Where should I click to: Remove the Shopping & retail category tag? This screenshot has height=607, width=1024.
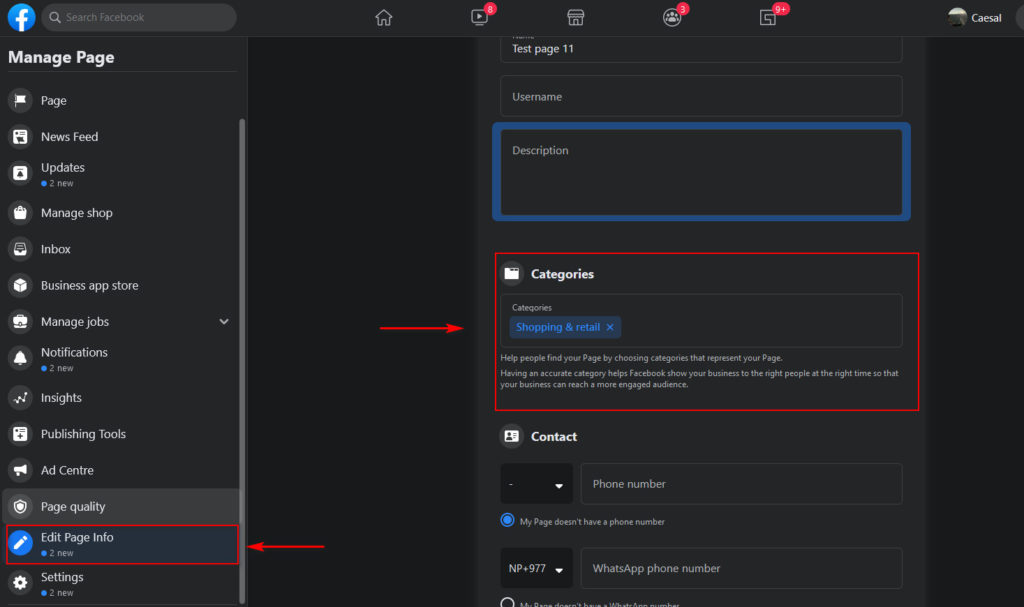click(x=610, y=327)
